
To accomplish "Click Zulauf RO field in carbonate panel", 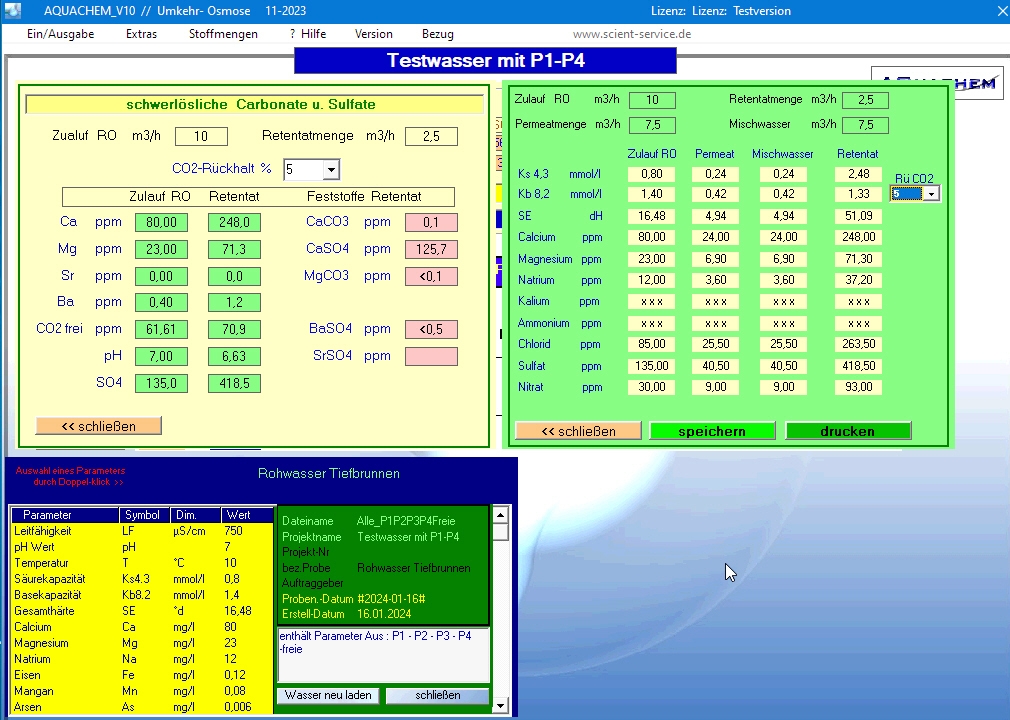I will [x=201, y=136].
